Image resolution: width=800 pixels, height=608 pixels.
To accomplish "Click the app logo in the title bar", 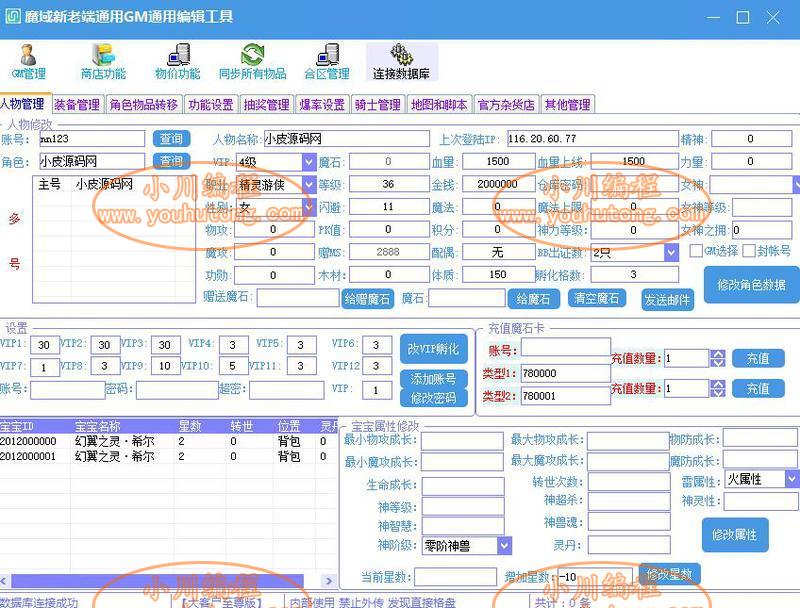I will click(x=12, y=17).
